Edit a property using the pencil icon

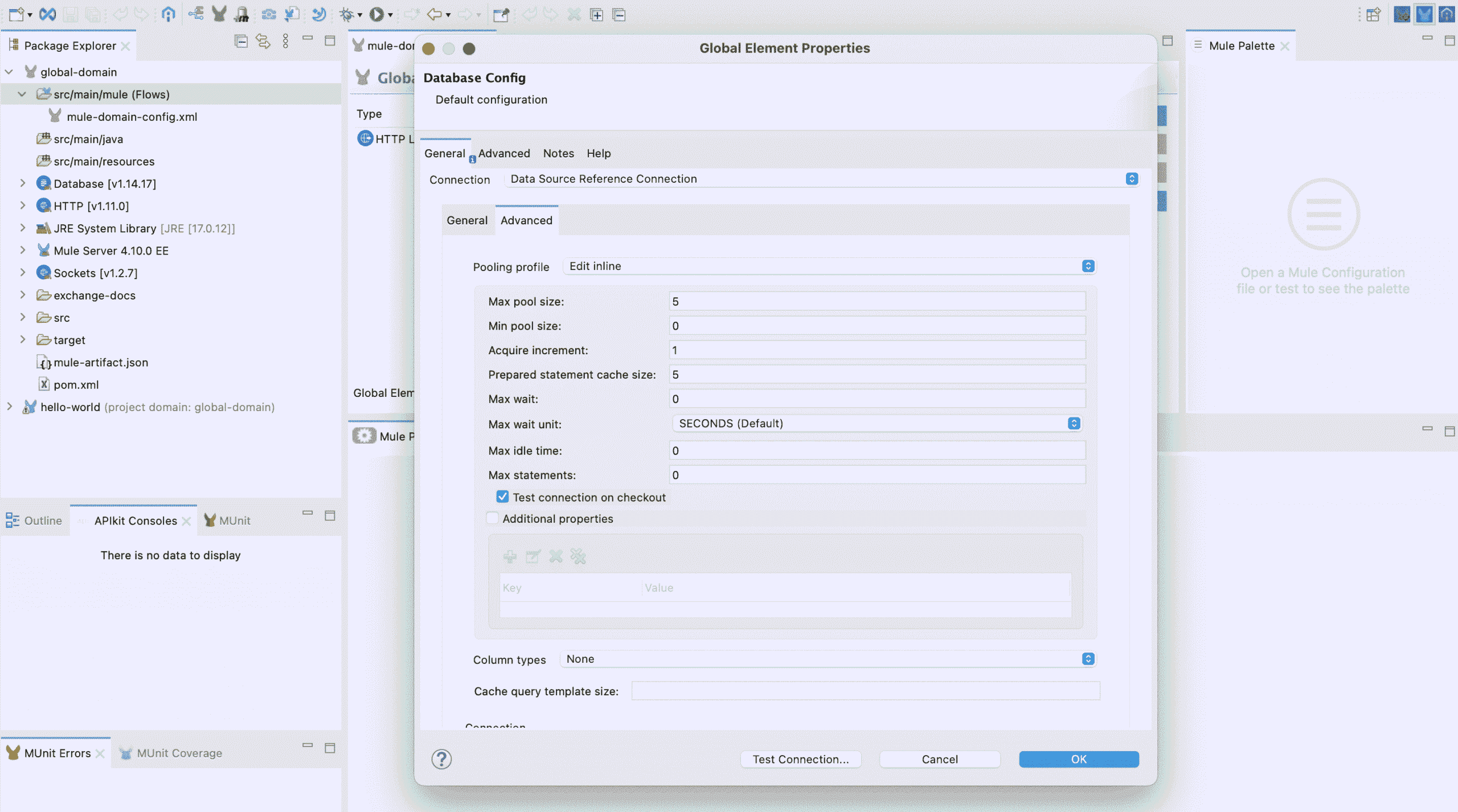534,556
